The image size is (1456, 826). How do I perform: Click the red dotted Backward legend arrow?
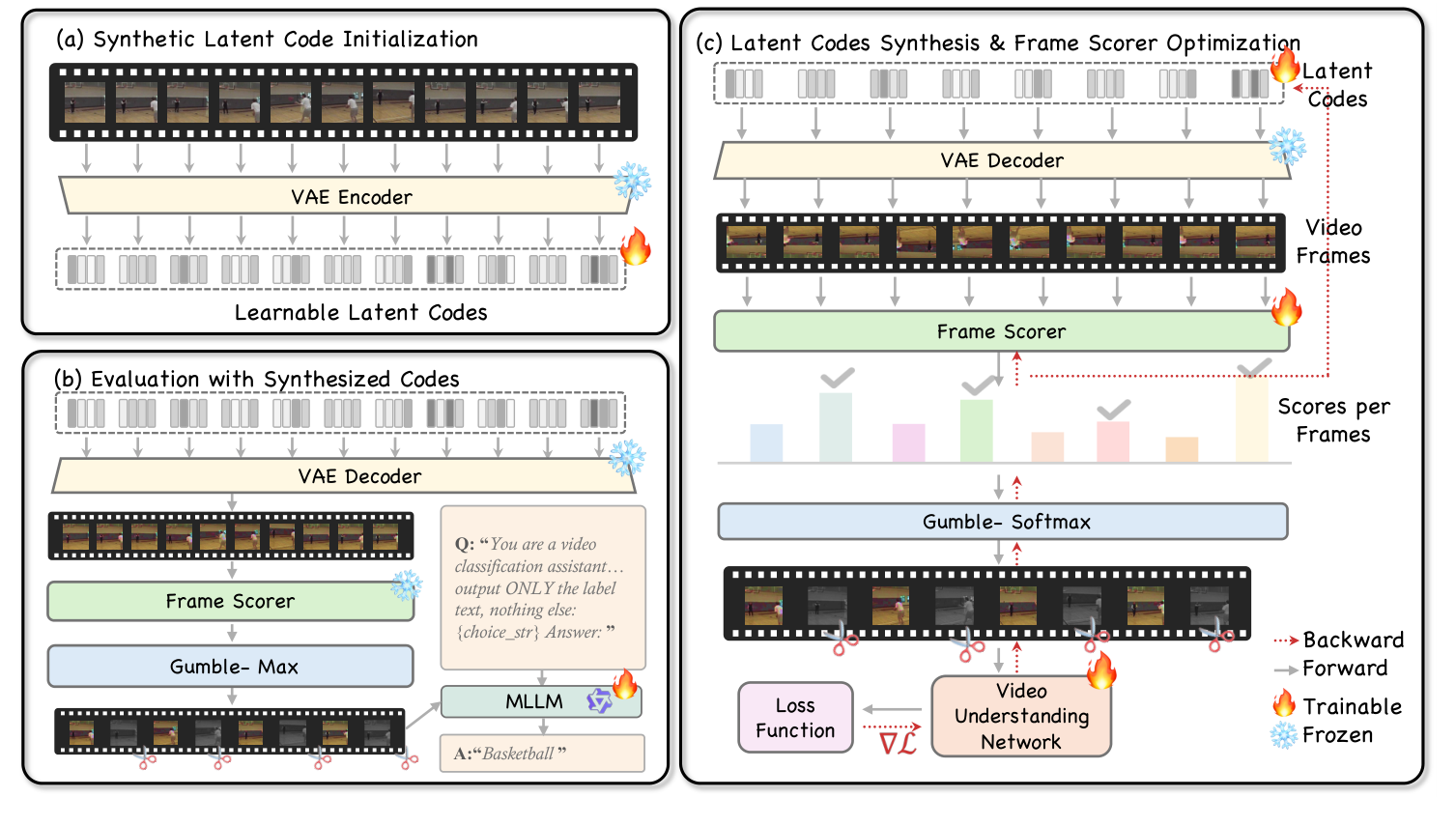click(x=1285, y=641)
